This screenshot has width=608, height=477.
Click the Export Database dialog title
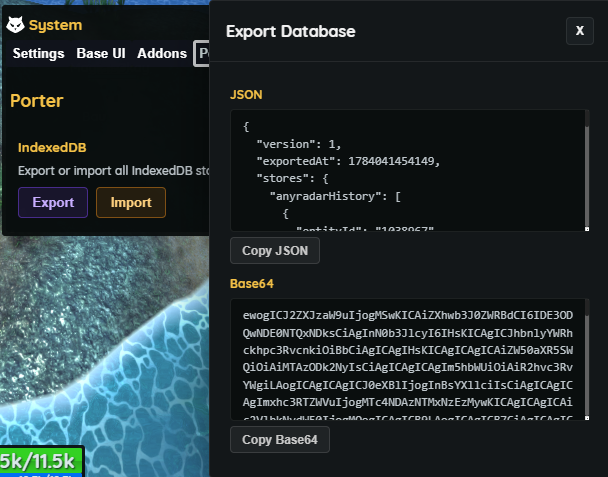(x=290, y=31)
